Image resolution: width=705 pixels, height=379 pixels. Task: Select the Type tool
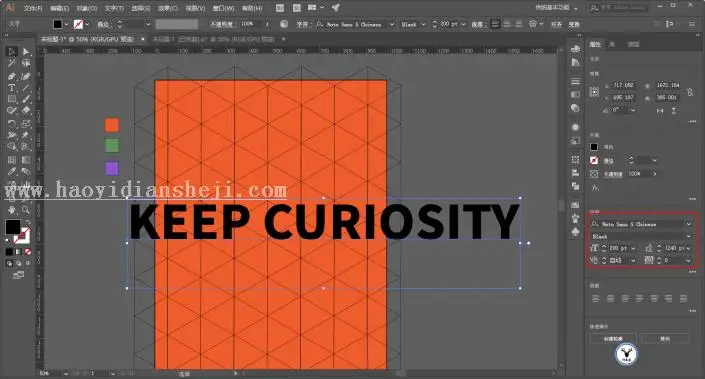(x=12, y=88)
